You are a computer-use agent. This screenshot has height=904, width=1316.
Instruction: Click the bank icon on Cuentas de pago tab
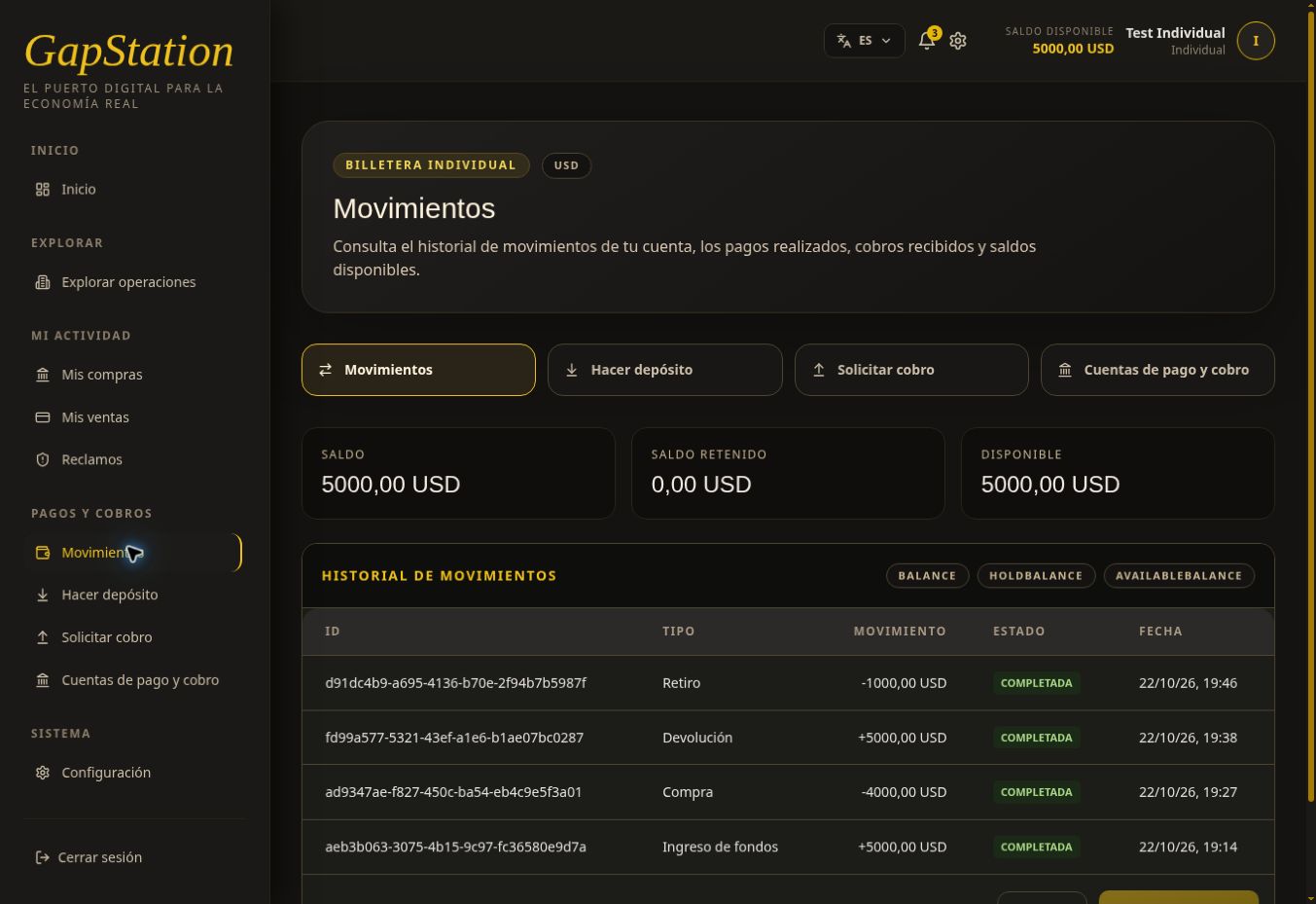1065,370
